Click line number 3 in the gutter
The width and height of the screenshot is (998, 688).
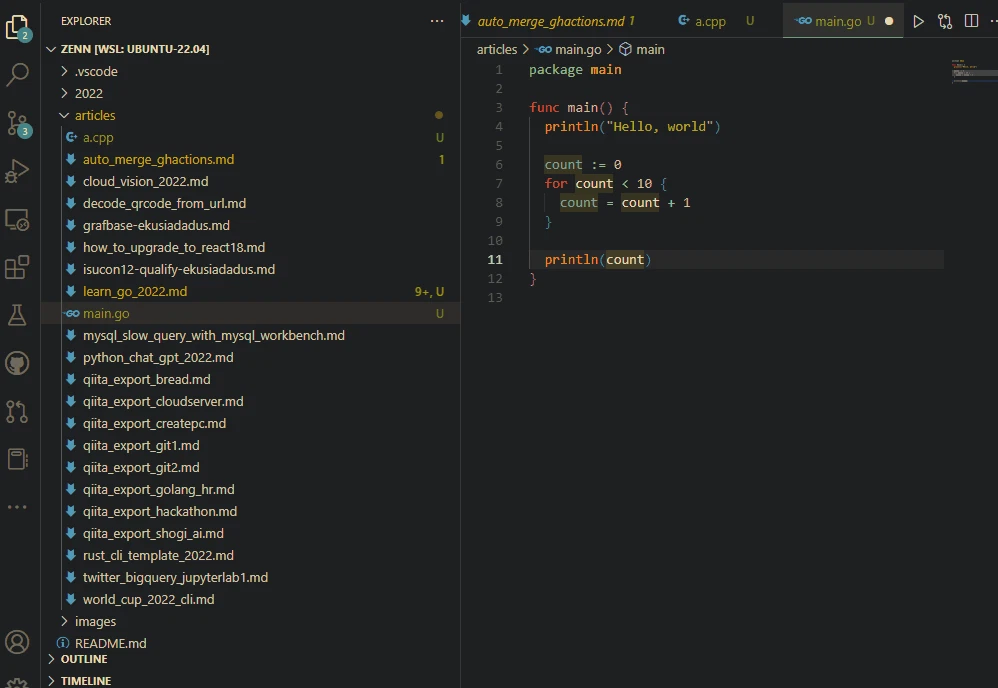(499, 108)
